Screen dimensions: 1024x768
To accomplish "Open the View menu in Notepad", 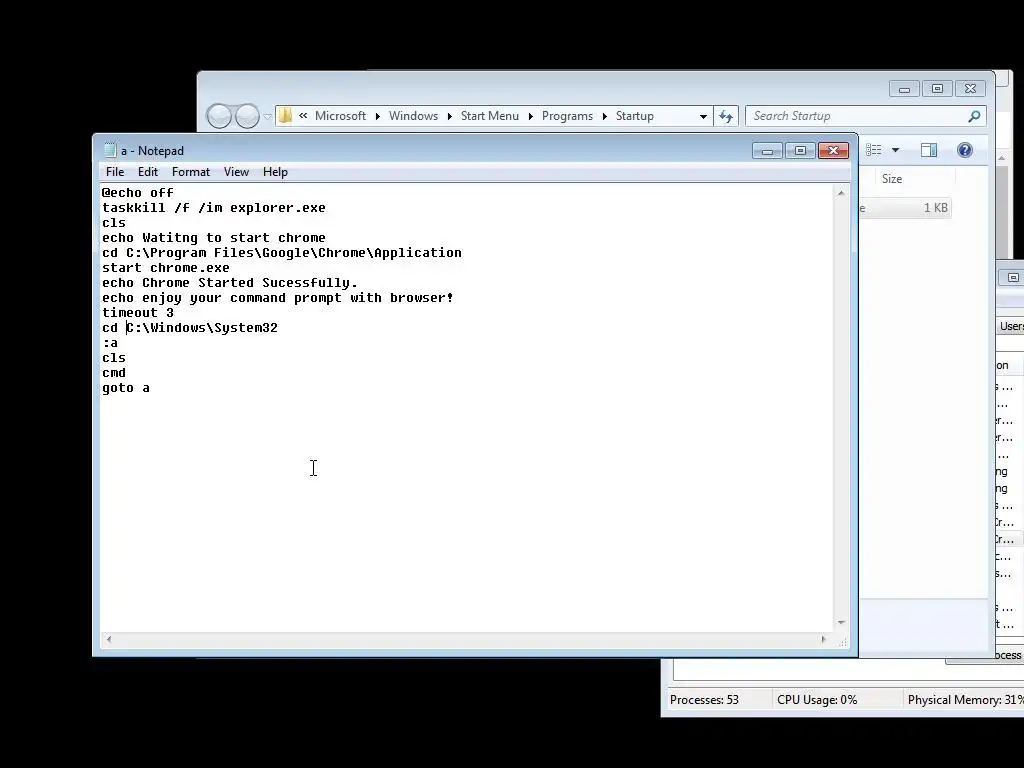I will [x=236, y=172].
